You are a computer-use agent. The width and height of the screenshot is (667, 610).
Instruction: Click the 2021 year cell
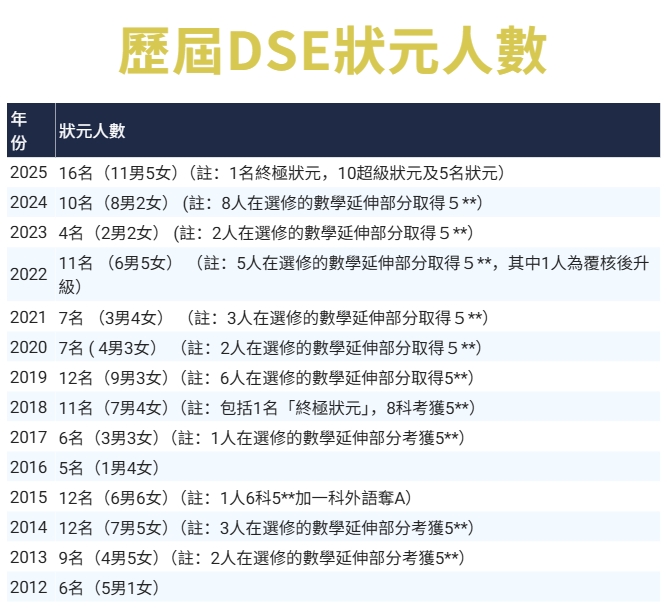coord(31,317)
